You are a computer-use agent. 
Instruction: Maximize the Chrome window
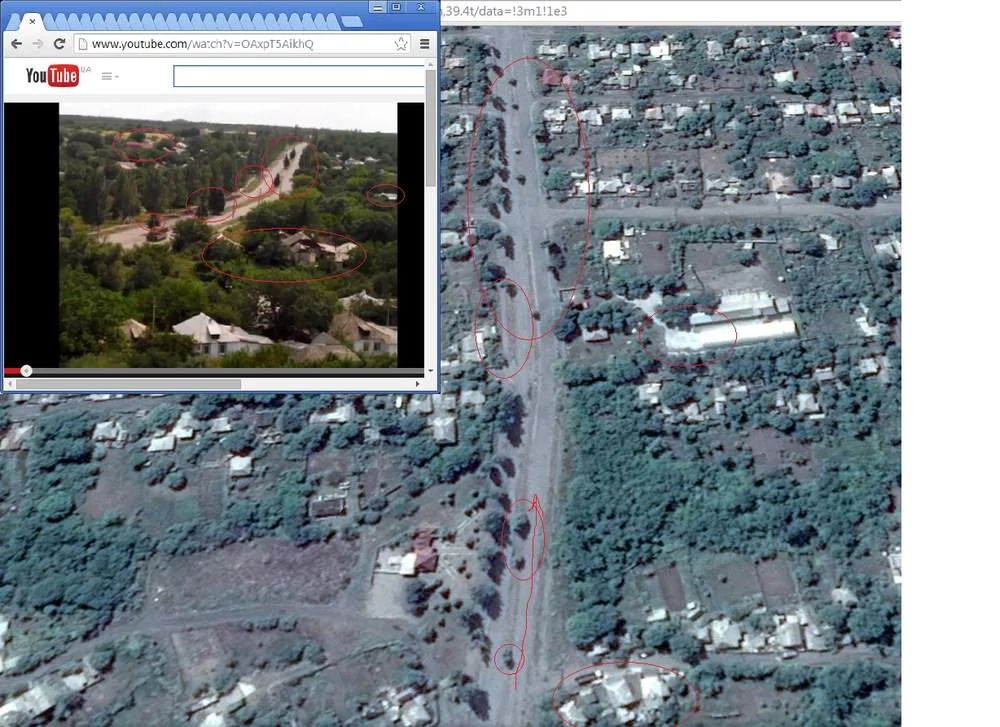click(396, 7)
